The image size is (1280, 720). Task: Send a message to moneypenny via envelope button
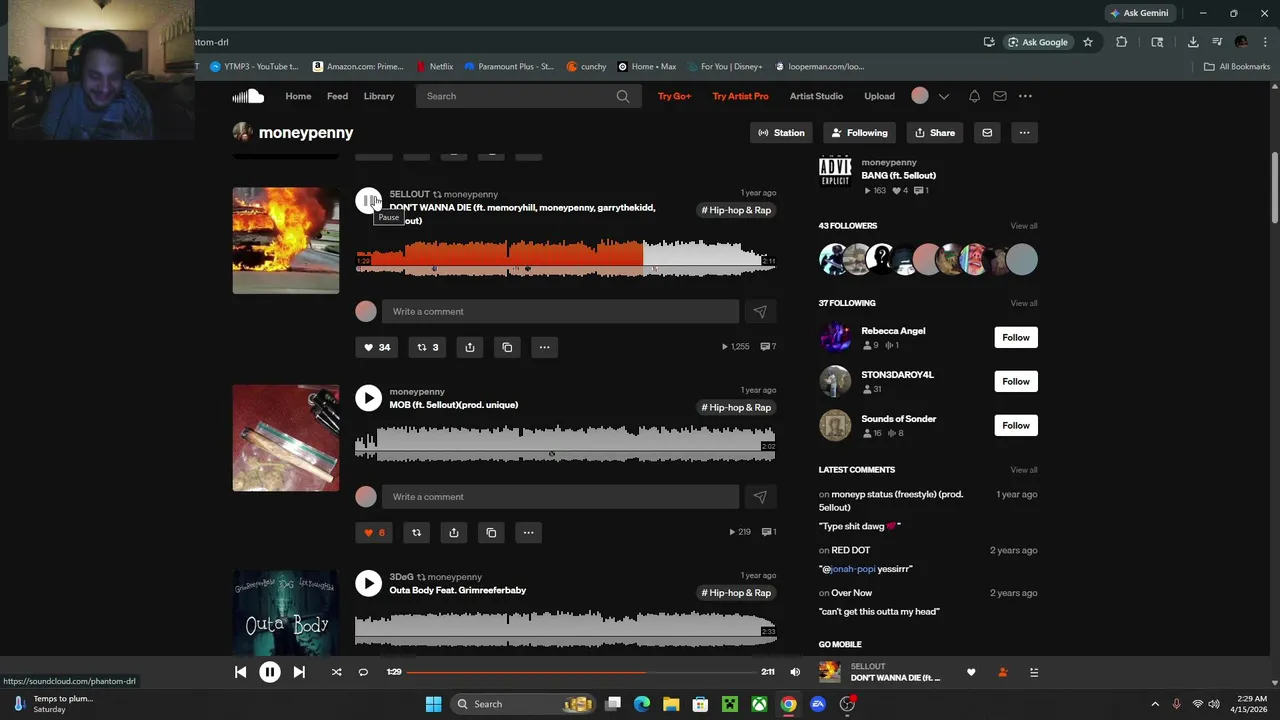[987, 132]
